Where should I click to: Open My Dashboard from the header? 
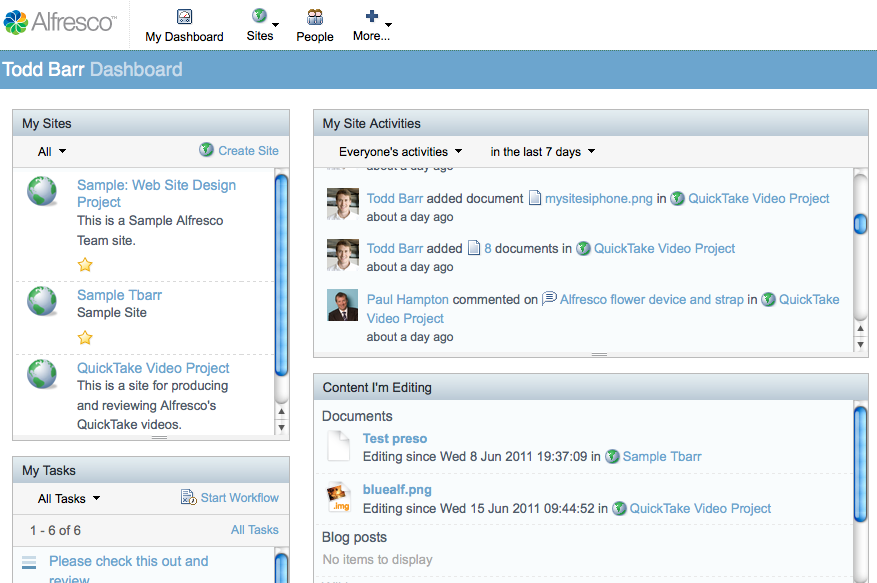pyautogui.click(x=184, y=26)
